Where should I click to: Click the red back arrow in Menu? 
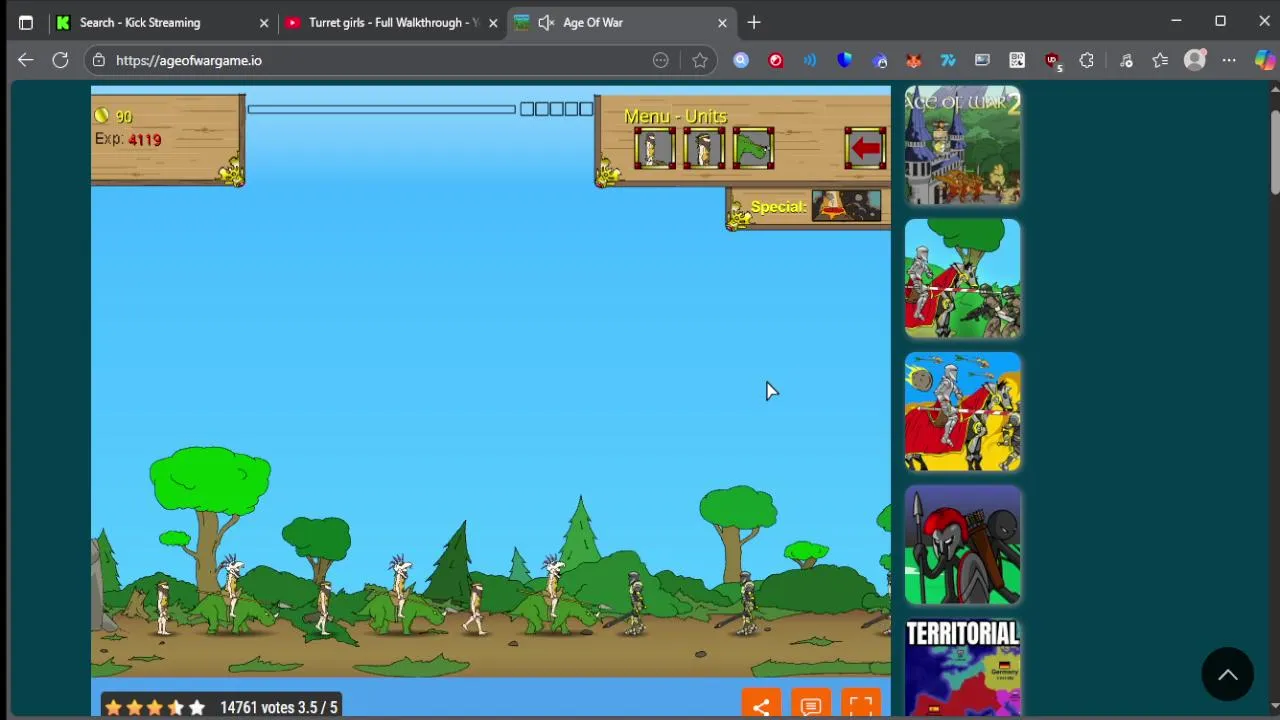coord(865,148)
